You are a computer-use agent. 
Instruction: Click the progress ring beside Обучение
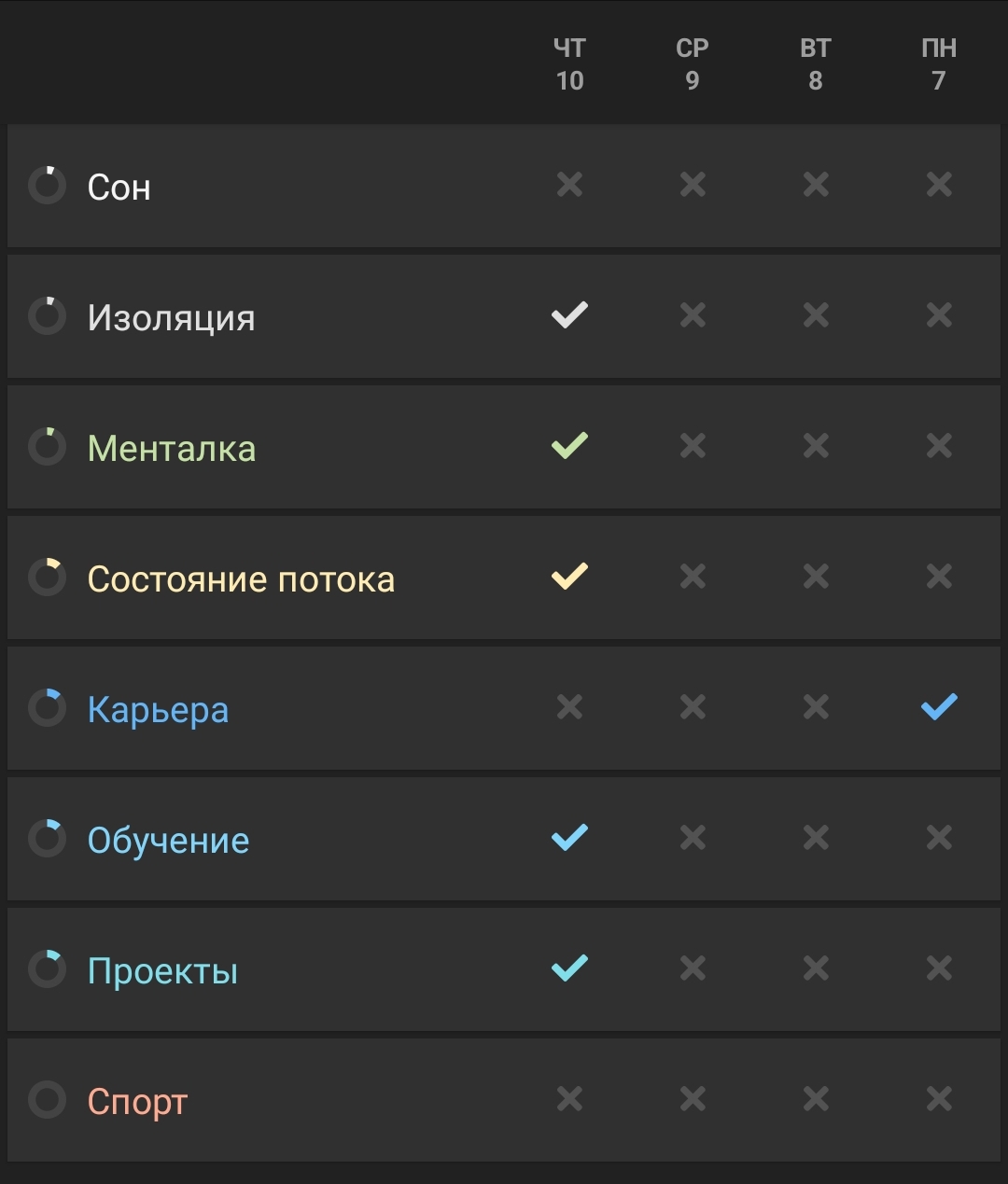tap(47, 839)
